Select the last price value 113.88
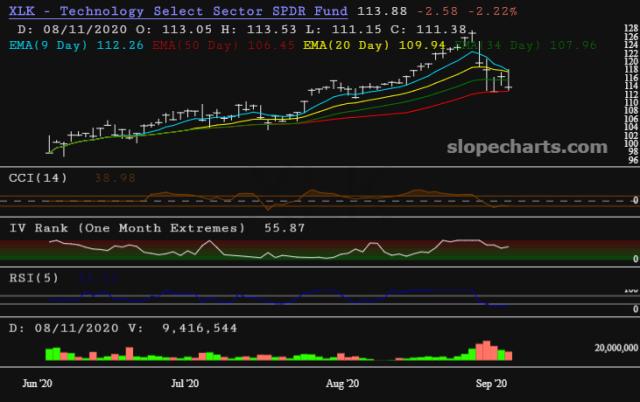 pos(382,11)
